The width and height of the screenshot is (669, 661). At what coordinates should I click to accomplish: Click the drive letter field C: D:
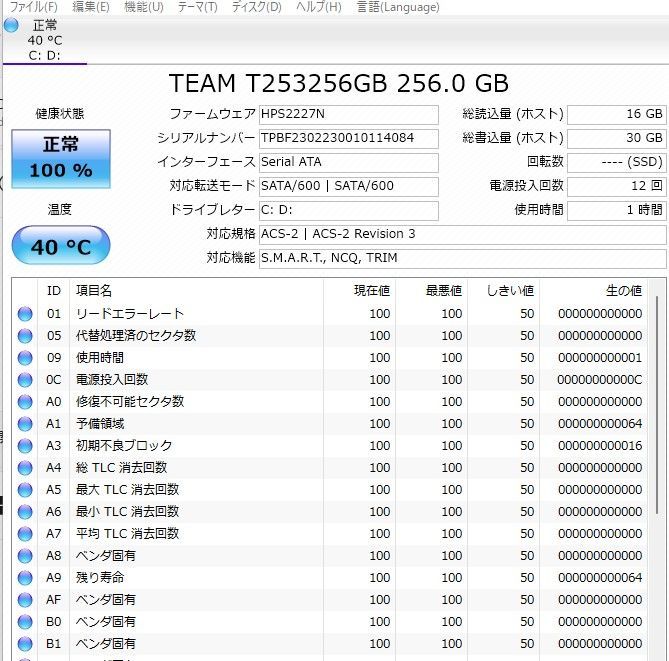[x=349, y=210]
